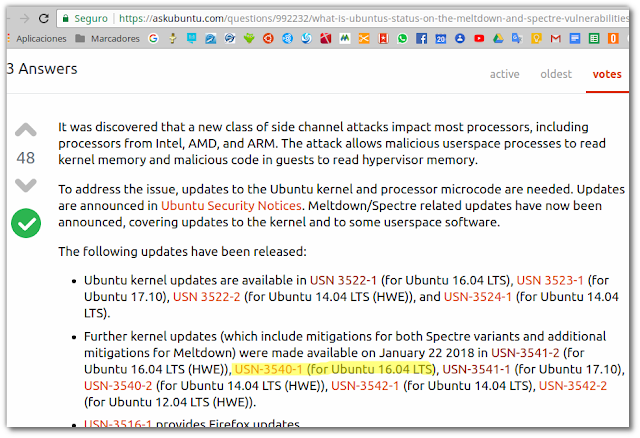The height and width of the screenshot is (438, 640).
Task: Open the green Google Sheets bookmark icon
Action: tap(594, 39)
